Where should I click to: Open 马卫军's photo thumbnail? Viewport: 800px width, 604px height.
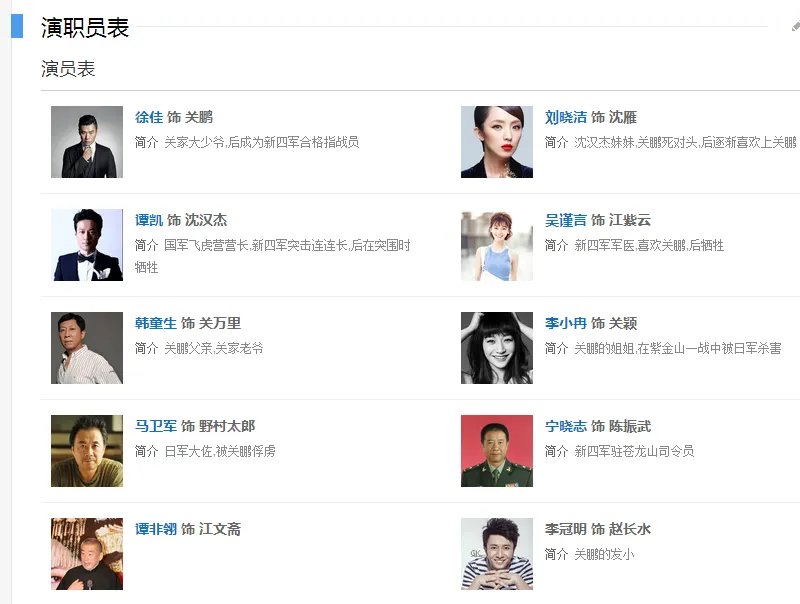[x=87, y=451]
